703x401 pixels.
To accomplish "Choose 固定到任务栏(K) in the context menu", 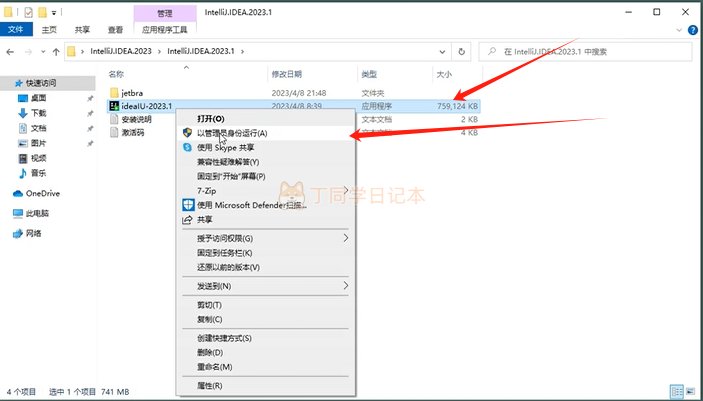I will point(265,253).
